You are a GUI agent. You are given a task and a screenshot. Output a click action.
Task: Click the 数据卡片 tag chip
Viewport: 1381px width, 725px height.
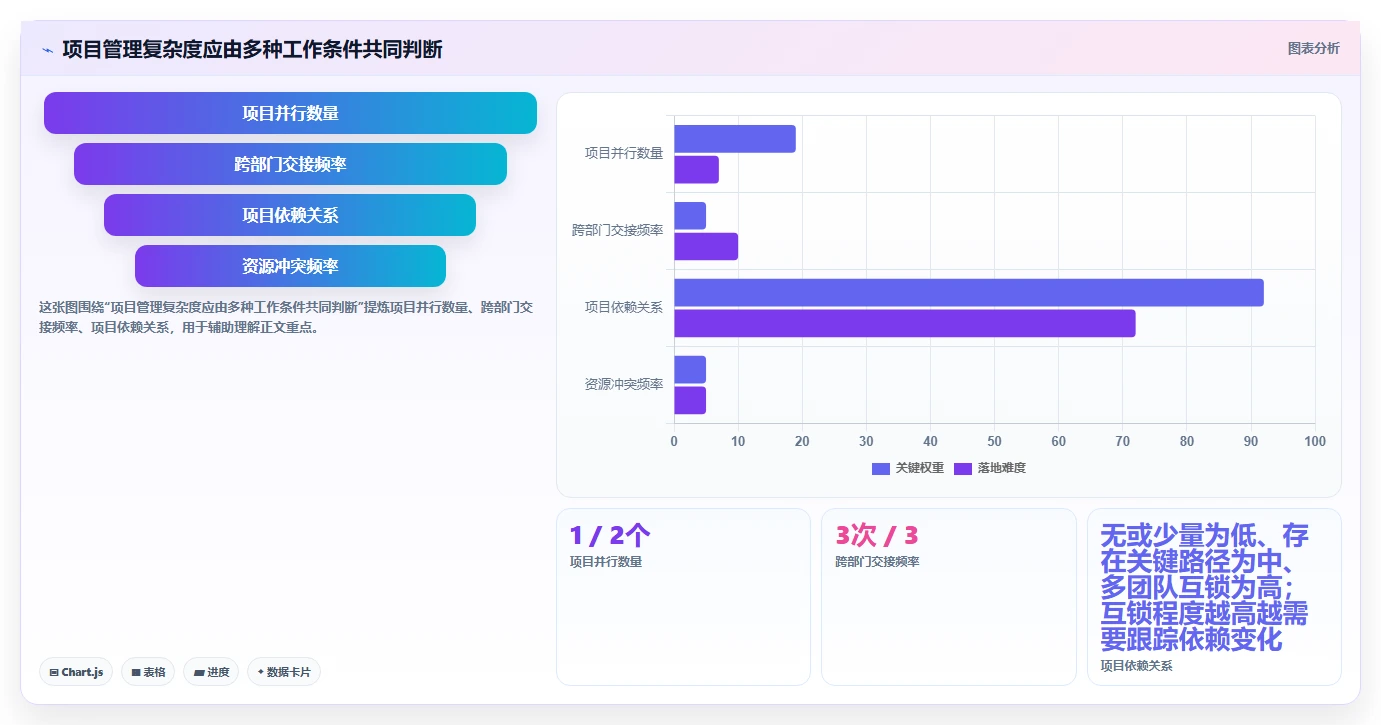click(x=284, y=672)
